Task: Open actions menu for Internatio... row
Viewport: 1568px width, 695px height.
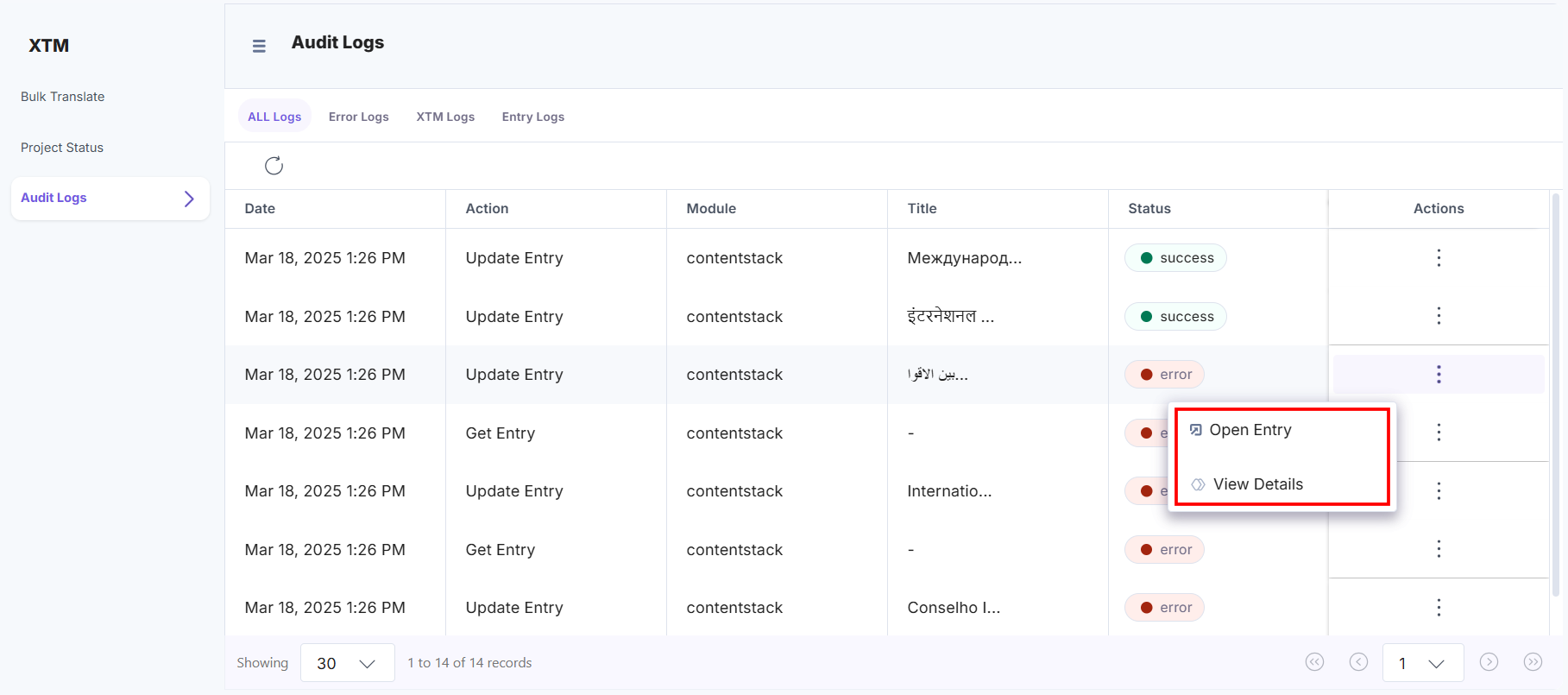Action: coord(1439,490)
